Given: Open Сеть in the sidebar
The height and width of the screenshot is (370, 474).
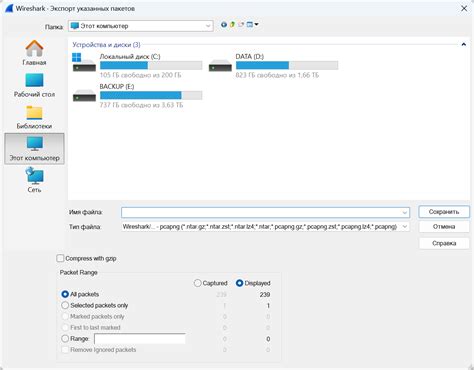Looking at the screenshot, I should pyautogui.click(x=34, y=180).
